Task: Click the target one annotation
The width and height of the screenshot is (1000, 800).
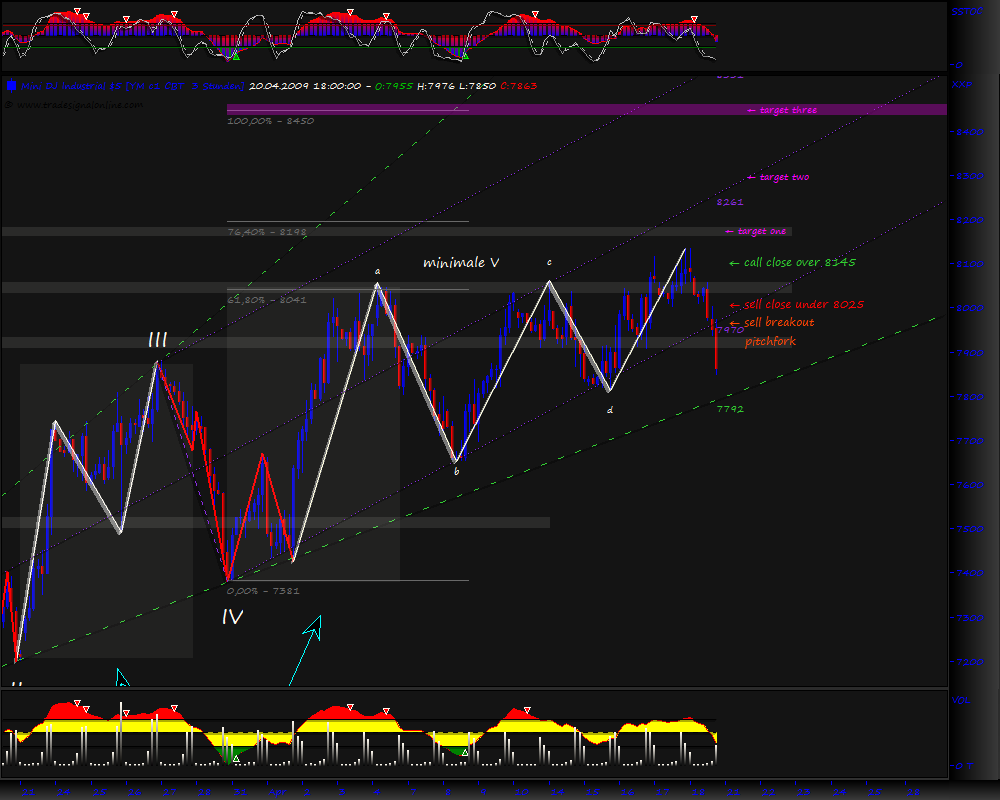Action: point(756,231)
